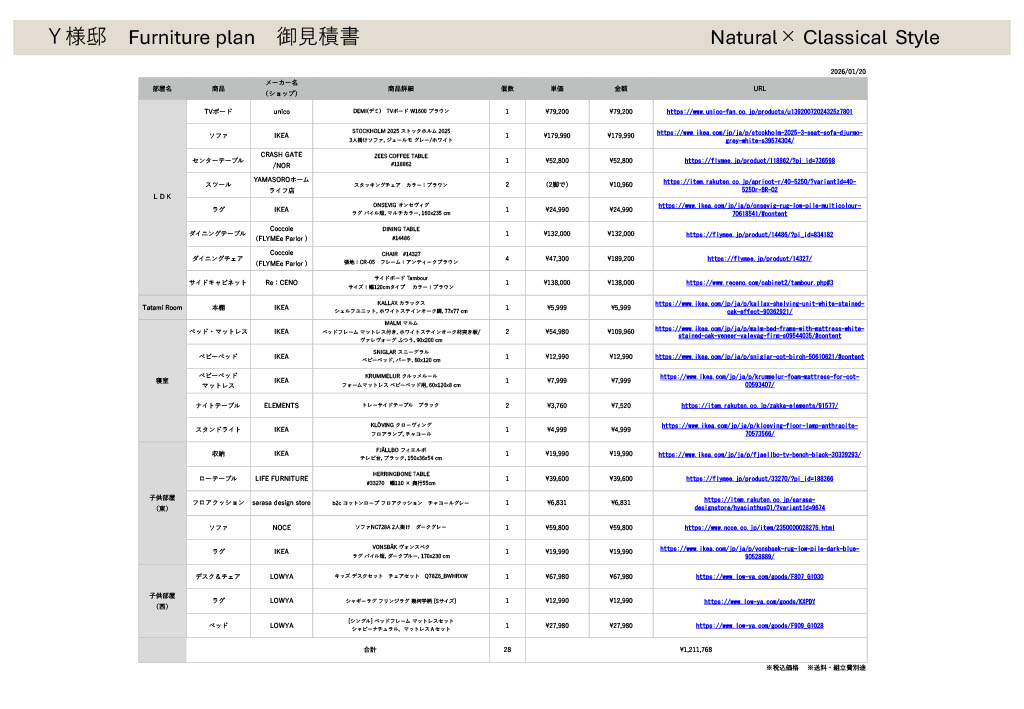Open the IKEA FJÄLLBO TV bench link
The width and height of the screenshot is (1024, 709).
(x=760, y=454)
